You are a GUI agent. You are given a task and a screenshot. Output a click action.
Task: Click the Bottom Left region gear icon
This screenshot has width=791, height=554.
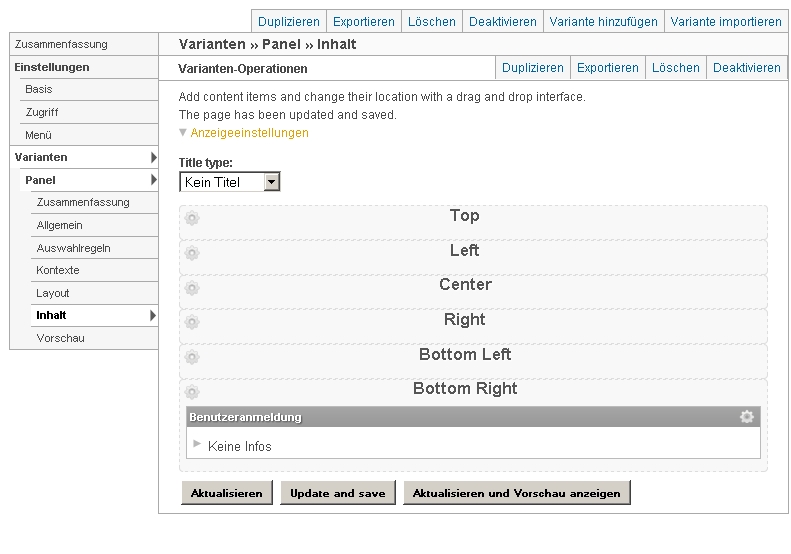click(x=192, y=358)
